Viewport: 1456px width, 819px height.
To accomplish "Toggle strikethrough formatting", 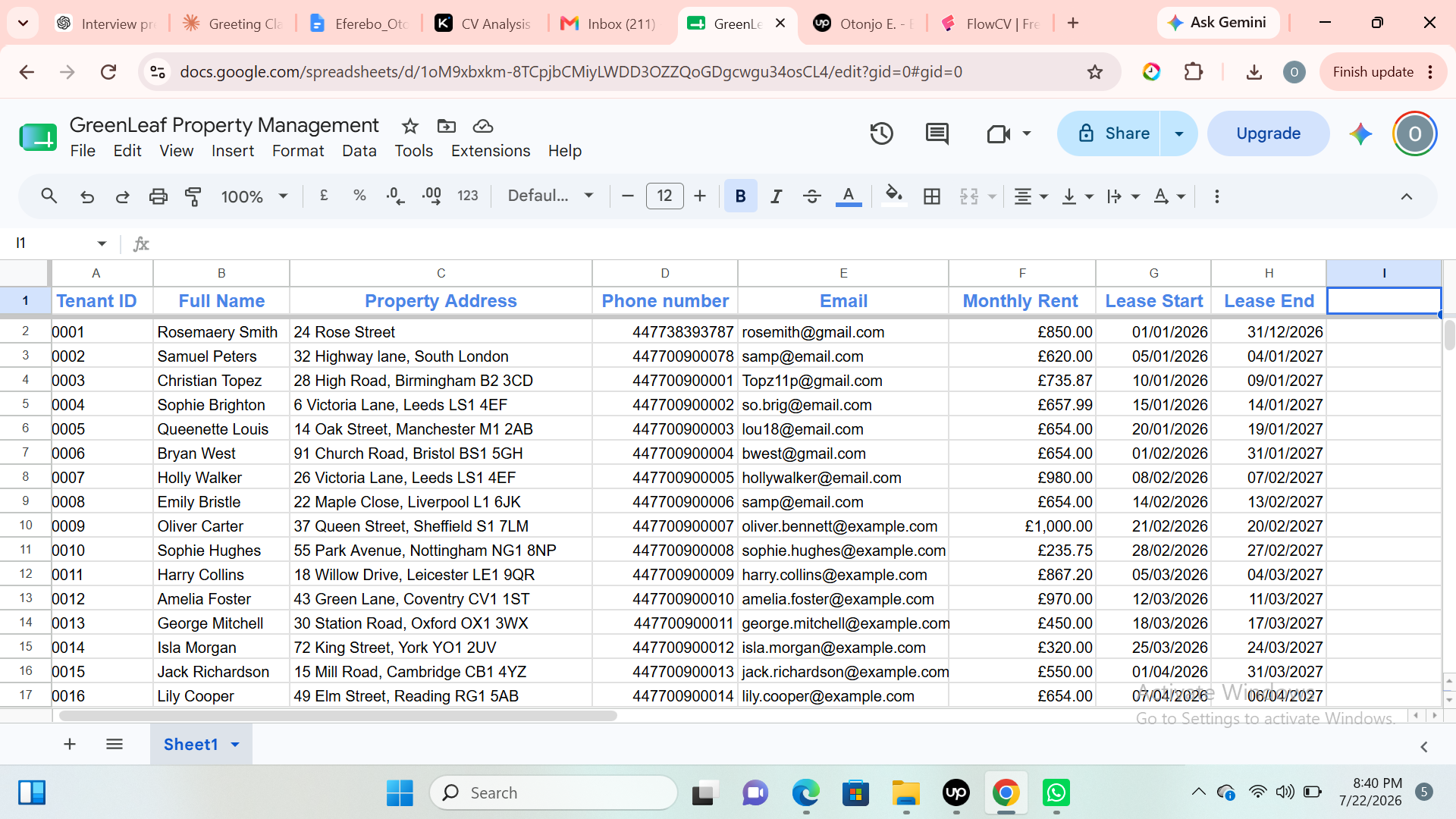I will pos(811,196).
